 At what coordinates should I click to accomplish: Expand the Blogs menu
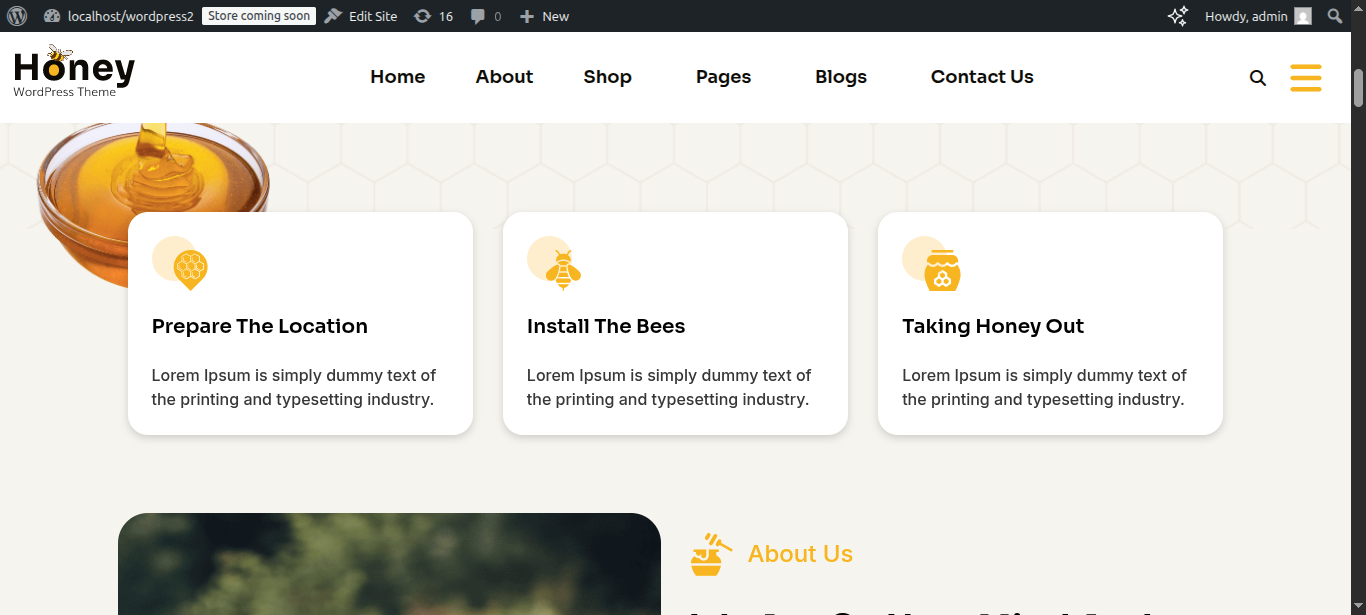tap(840, 77)
